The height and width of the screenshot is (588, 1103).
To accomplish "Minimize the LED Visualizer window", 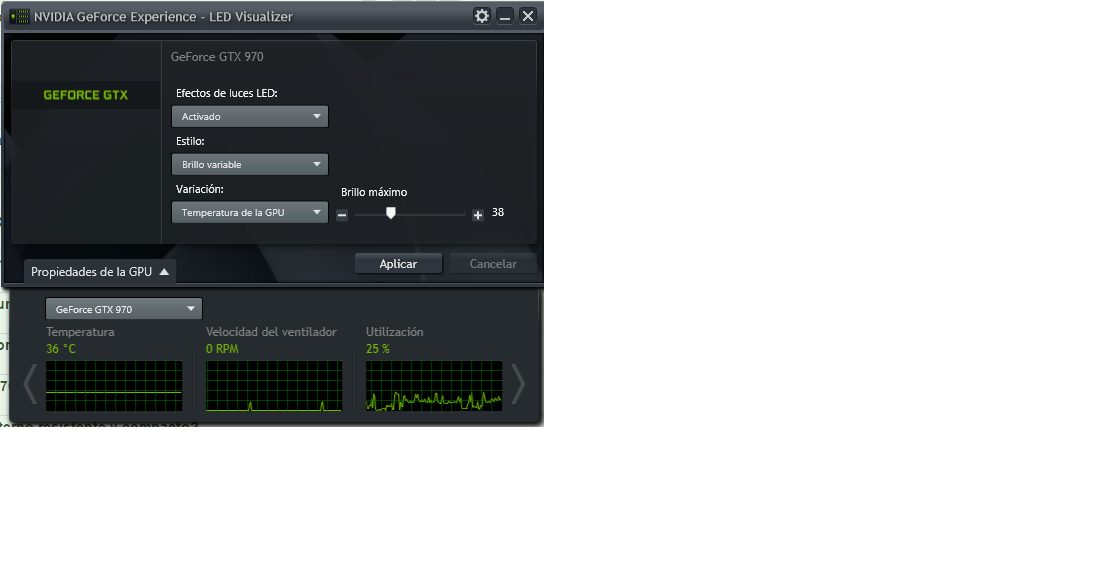I will [x=505, y=15].
